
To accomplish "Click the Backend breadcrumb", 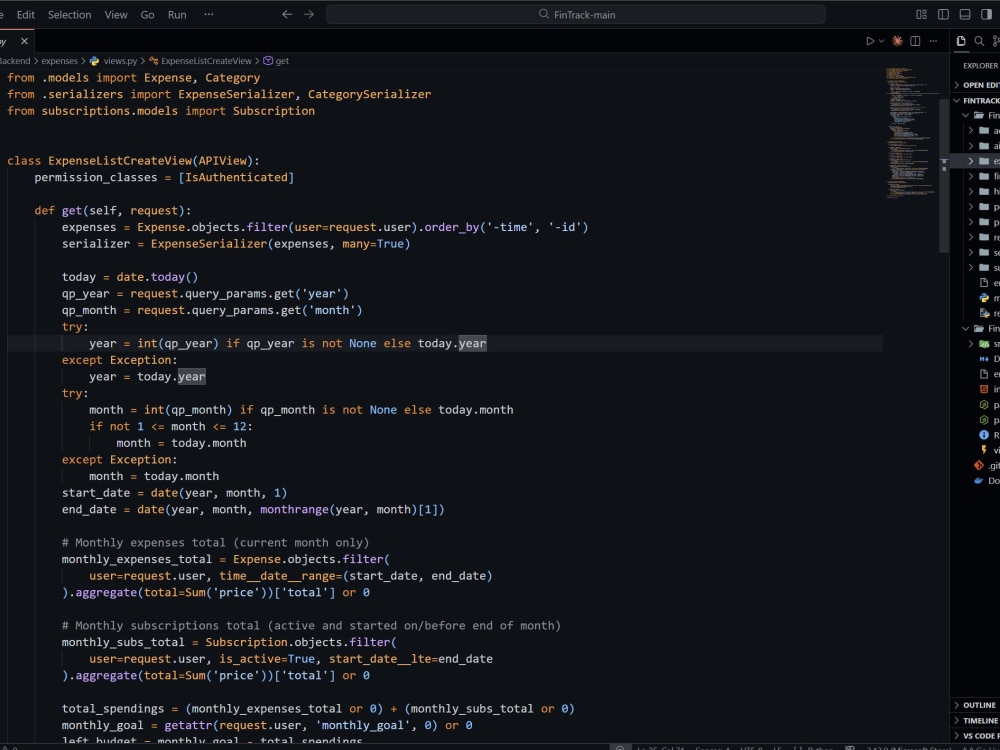I will (x=15, y=61).
